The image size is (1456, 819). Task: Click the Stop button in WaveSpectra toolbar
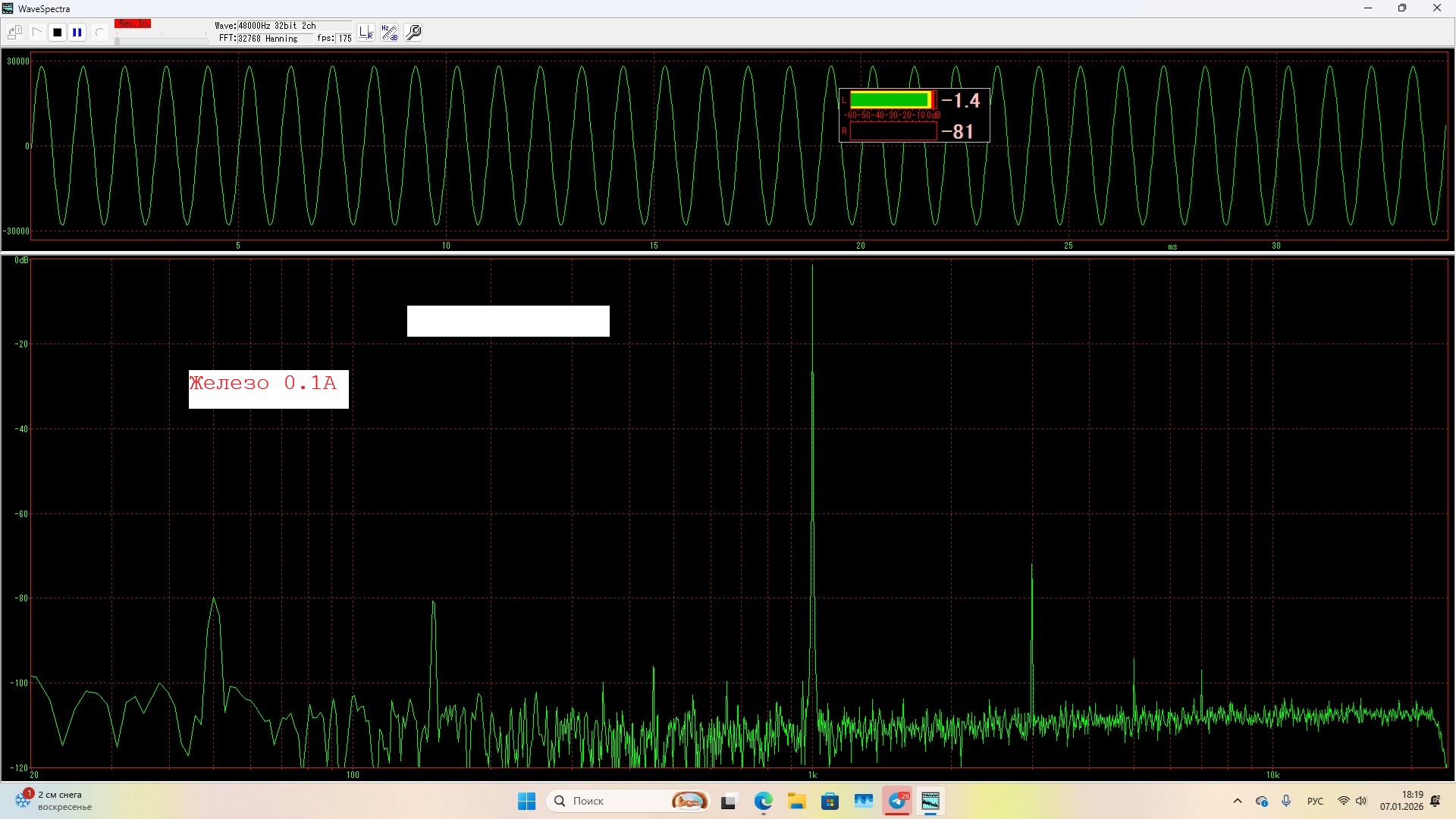(57, 33)
